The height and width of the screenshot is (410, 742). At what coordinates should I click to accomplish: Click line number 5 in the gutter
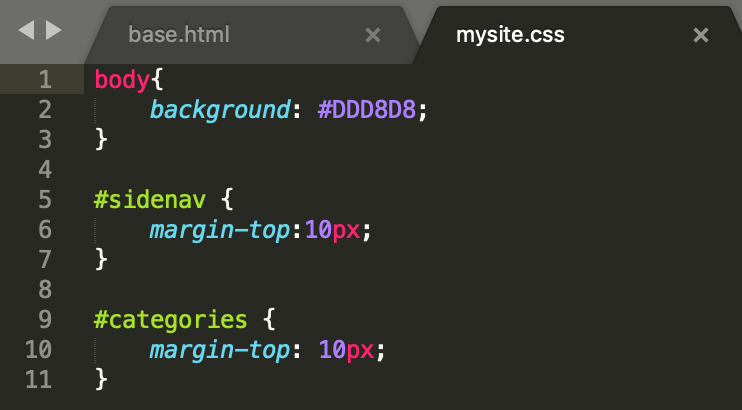[x=44, y=200]
